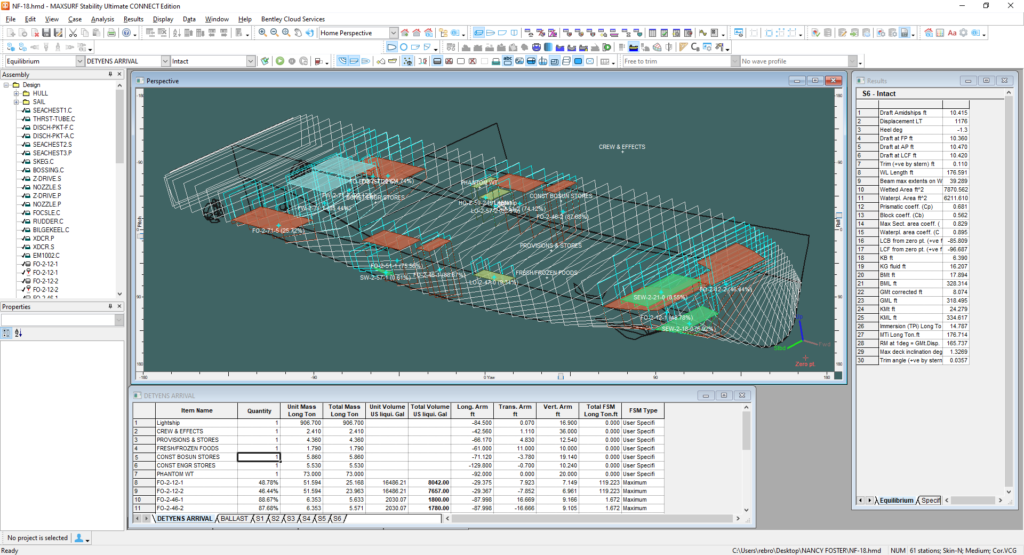Click the Pitch slider handle beside the view
The width and height of the screenshot is (1024, 555).
click(x=139, y=234)
